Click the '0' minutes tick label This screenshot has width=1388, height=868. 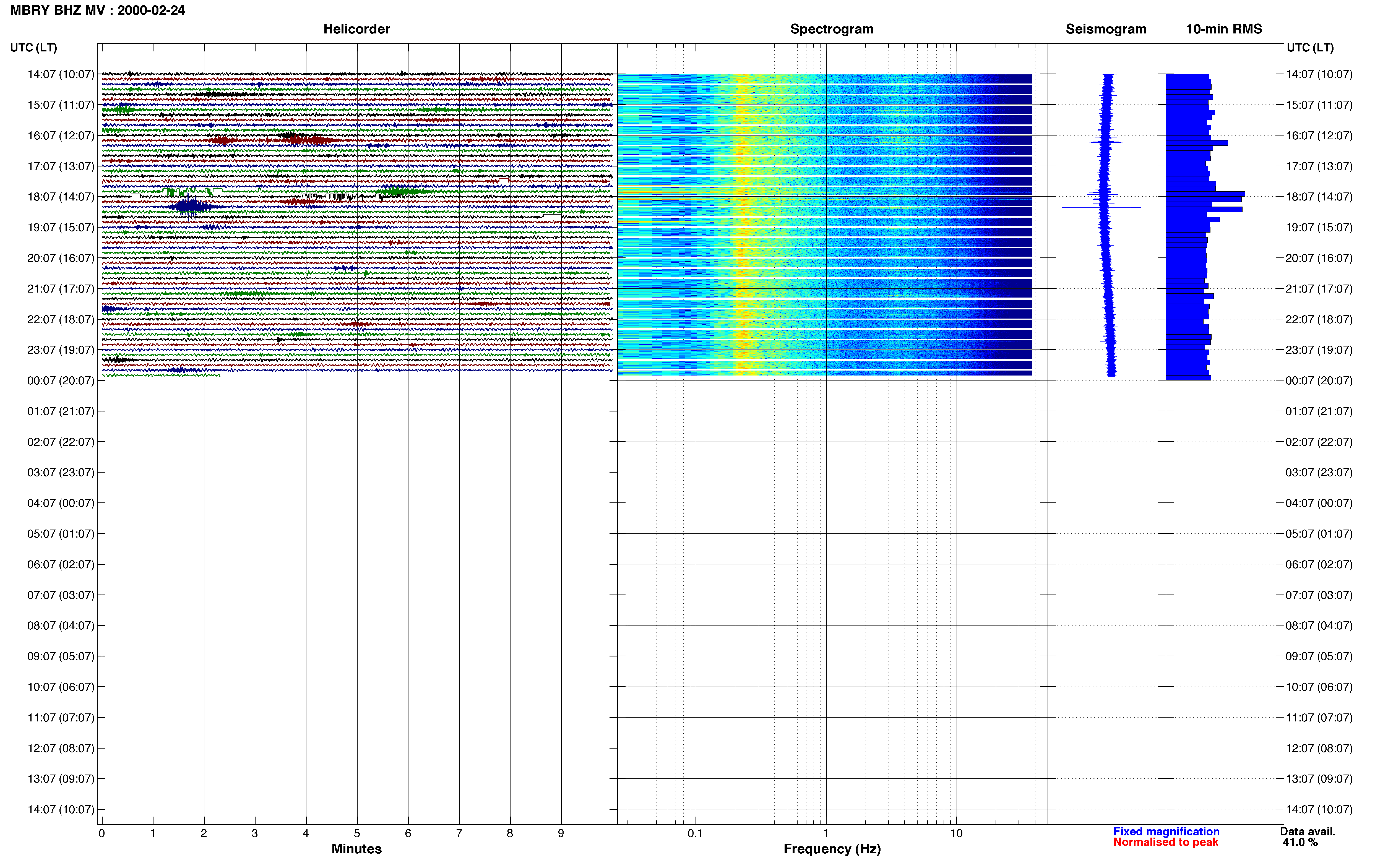click(101, 833)
